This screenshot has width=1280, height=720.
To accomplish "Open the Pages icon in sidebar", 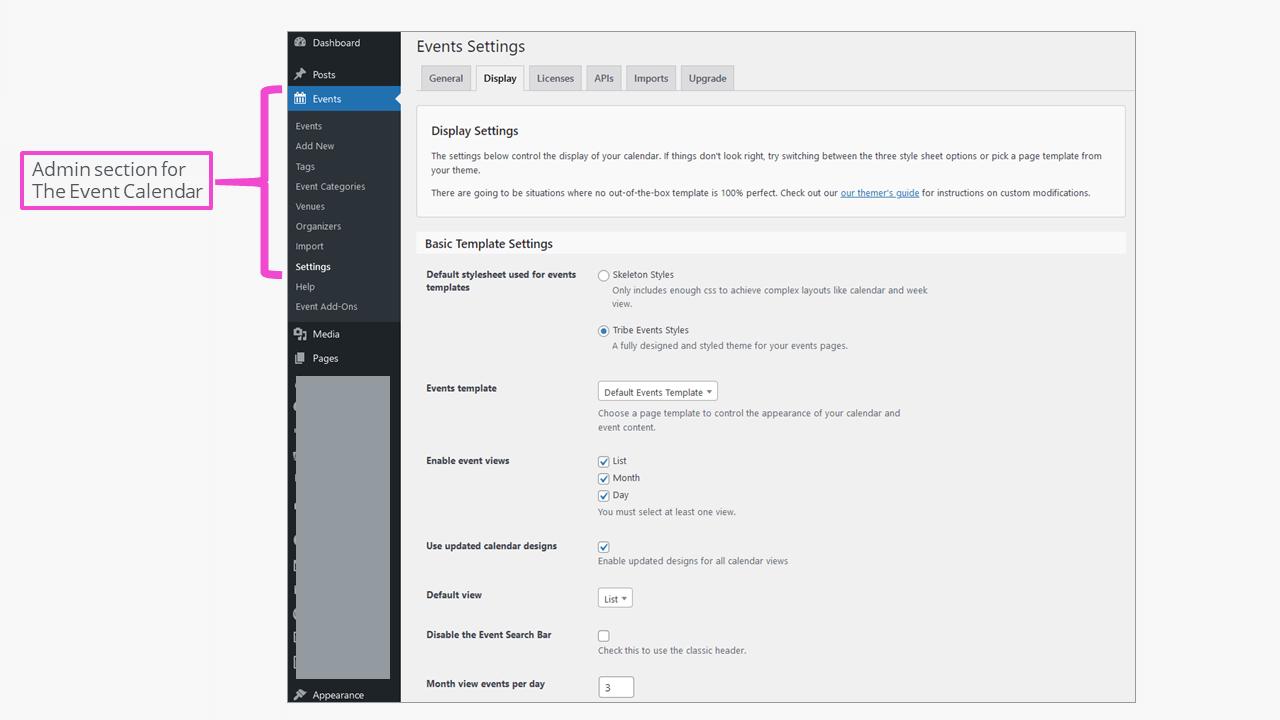I will pyautogui.click(x=302, y=357).
